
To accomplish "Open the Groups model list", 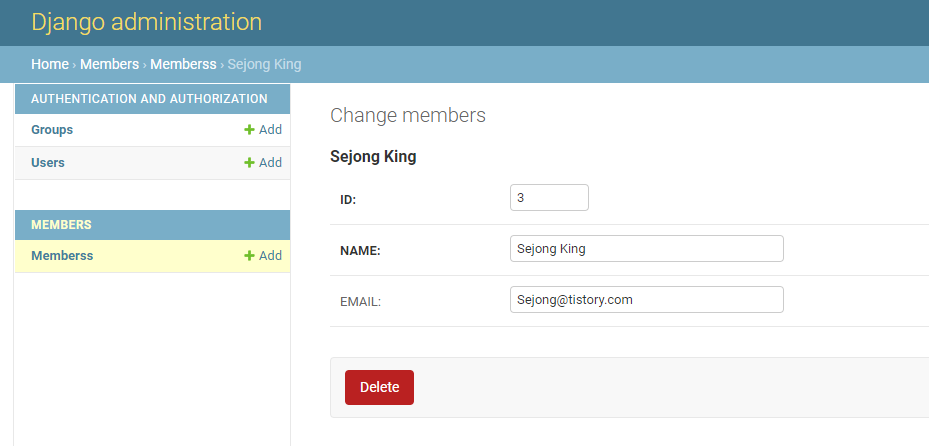I will 52,130.
